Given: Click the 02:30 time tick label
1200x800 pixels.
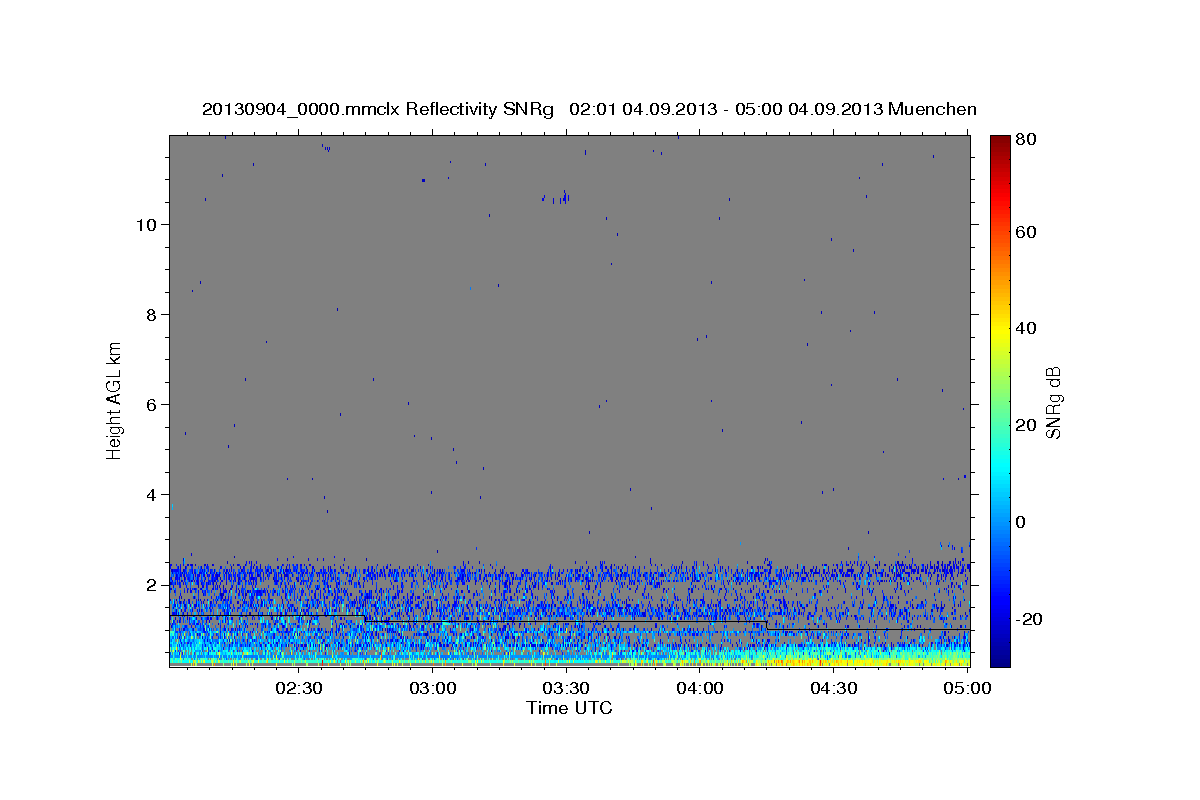Looking at the screenshot, I should pyautogui.click(x=299, y=688).
